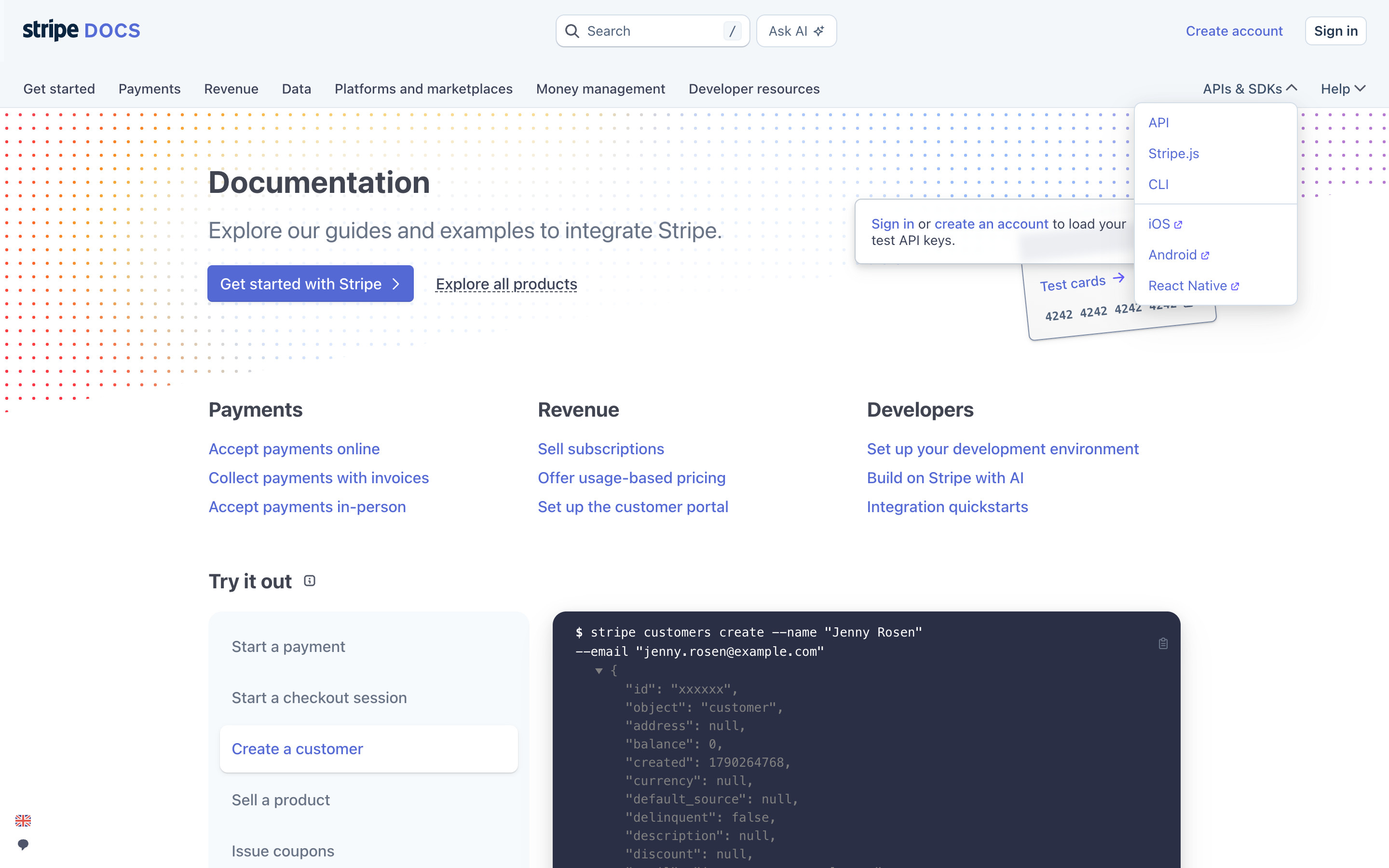Open Offer usage-based pricing link
Screen dimensions: 1389x868
[x=631, y=477]
